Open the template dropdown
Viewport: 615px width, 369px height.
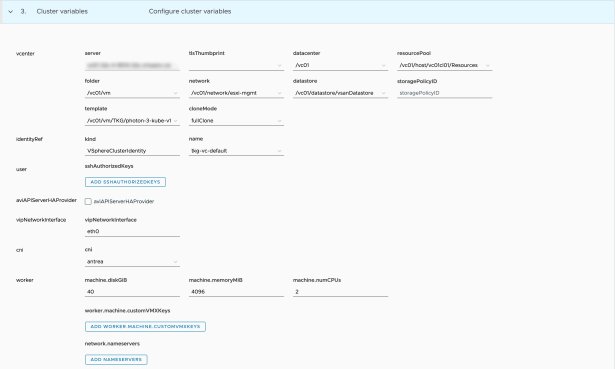[x=132, y=121]
